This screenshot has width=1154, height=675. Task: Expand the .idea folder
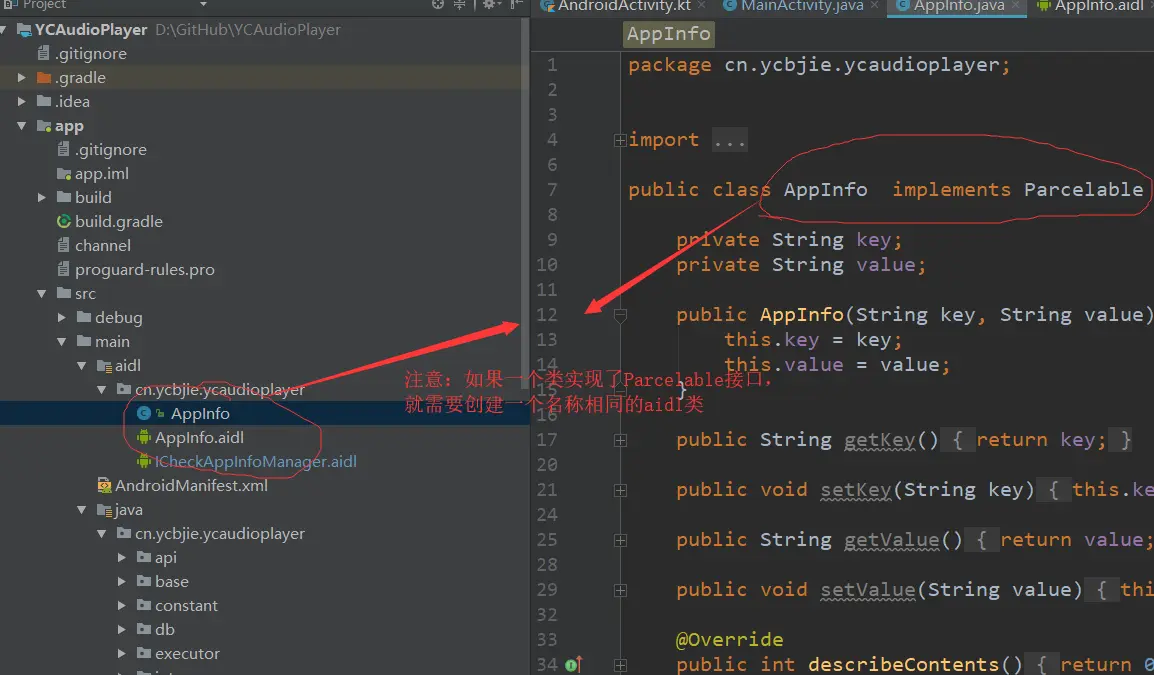click(x=21, y=102)
